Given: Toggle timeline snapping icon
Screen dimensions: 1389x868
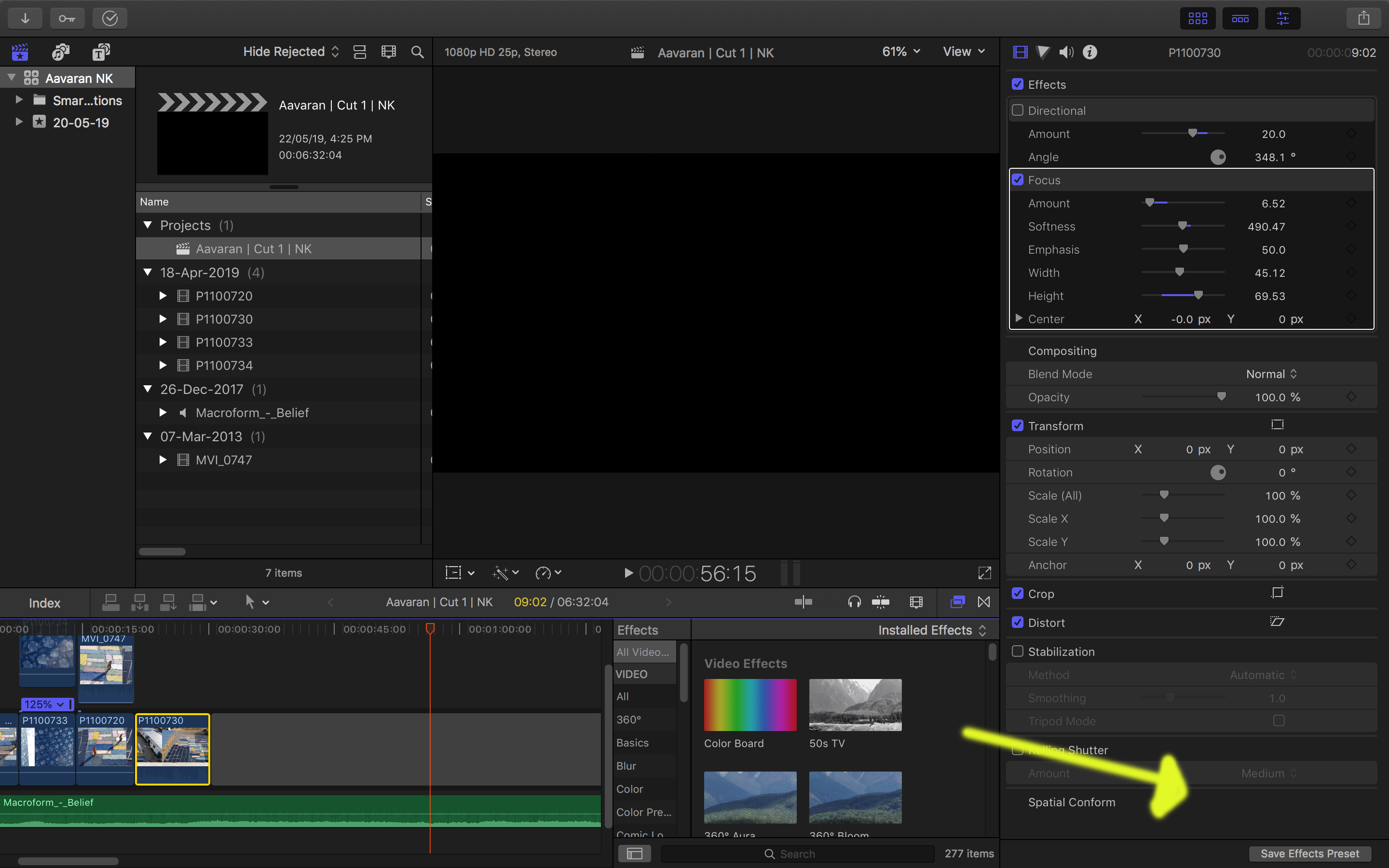Looking at the screenshot, I should point(880,602).
